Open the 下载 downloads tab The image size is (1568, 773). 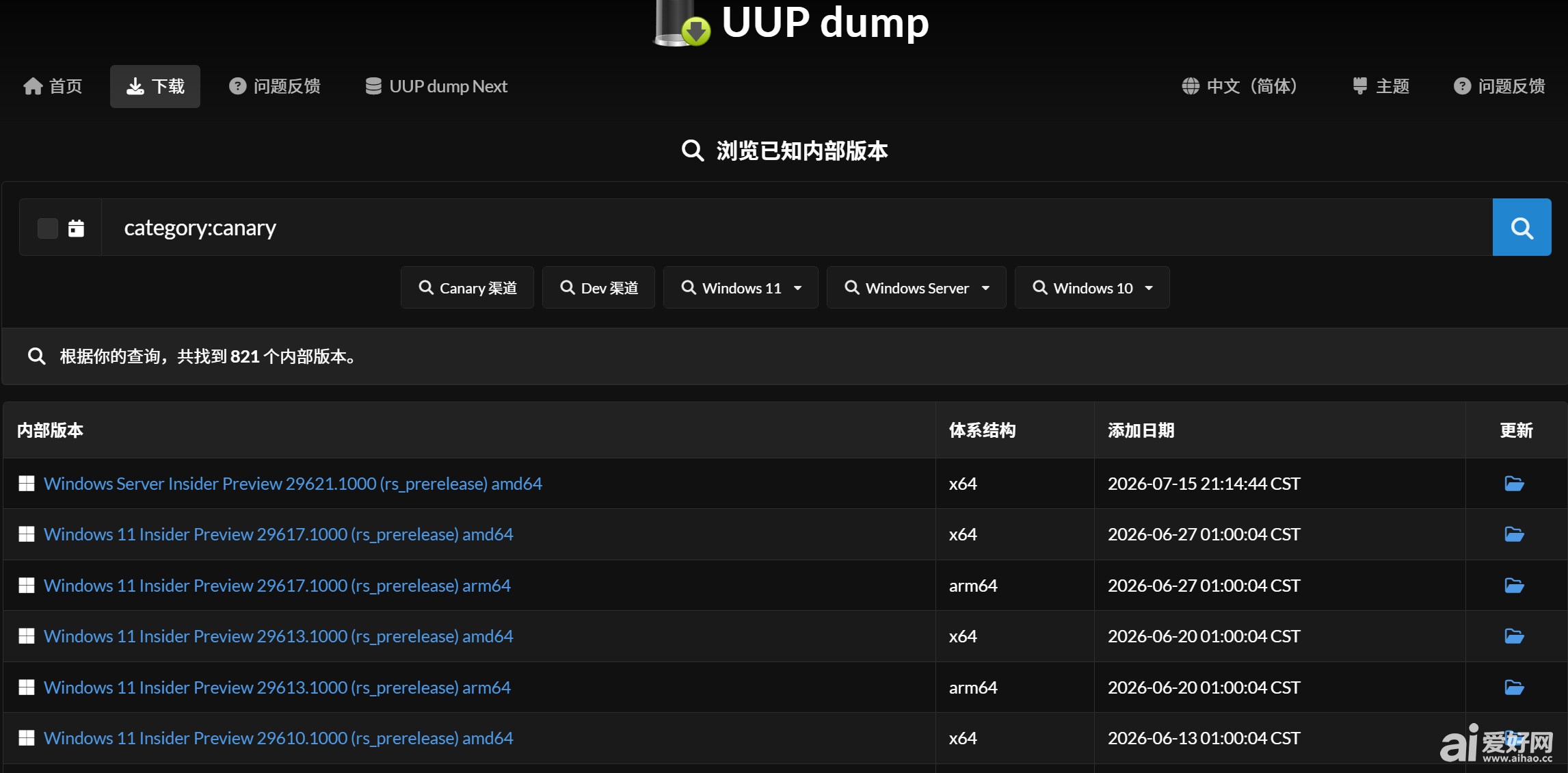pos(155,86)
